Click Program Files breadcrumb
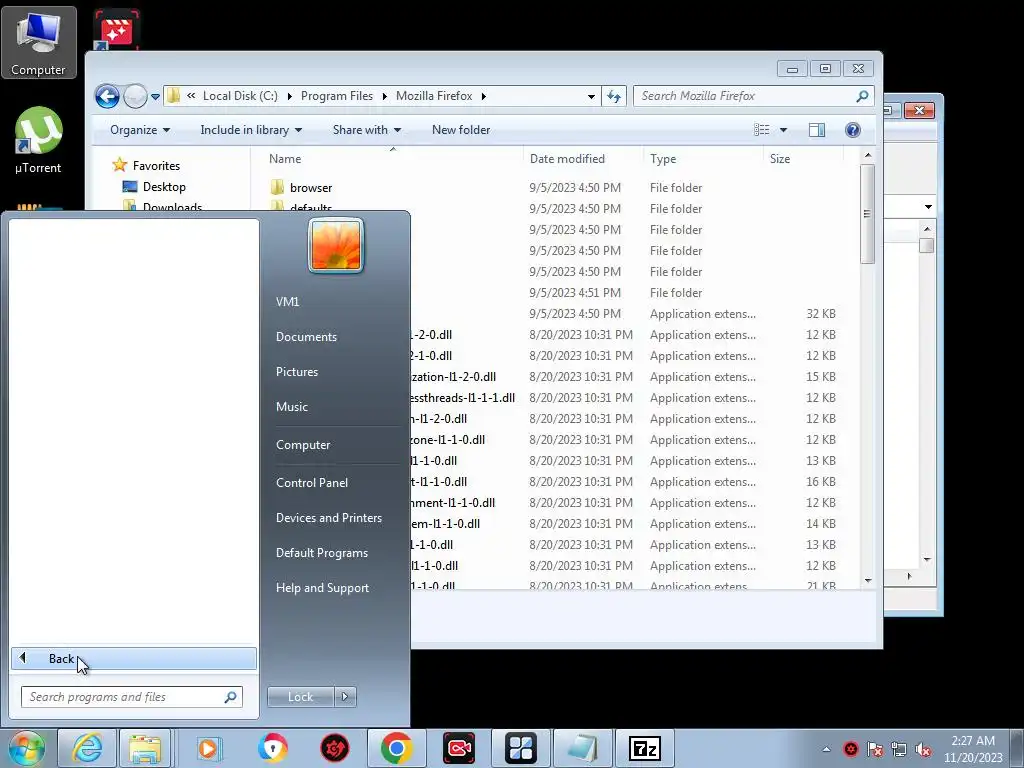This screenshot has width=1024, height=768. coord(336,96)
